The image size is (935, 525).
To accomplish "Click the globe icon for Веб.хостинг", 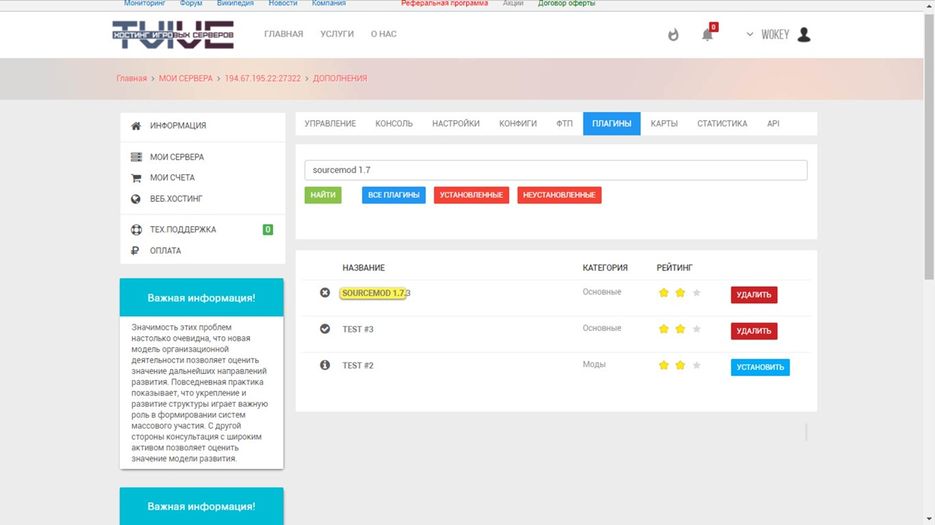I will [136, 199].
